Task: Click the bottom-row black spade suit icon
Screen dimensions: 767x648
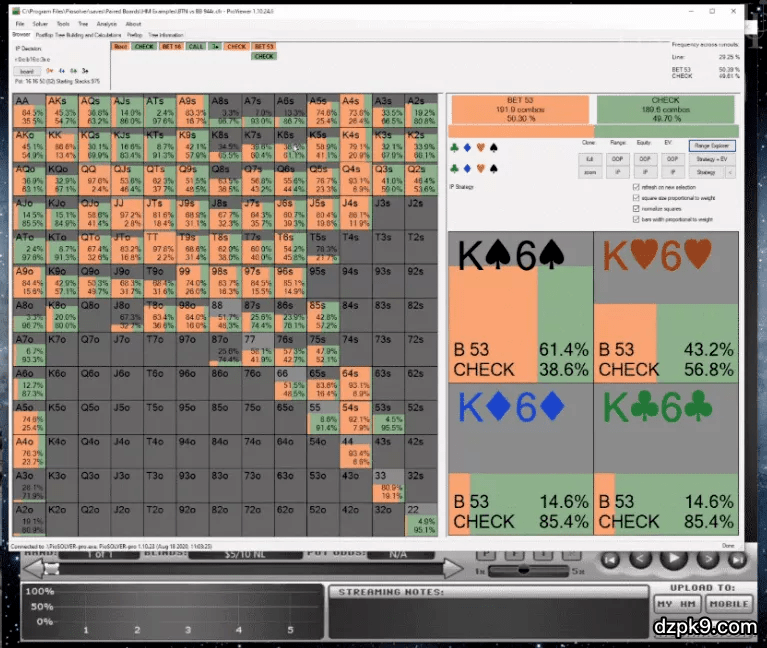Action: pyautogui.click(x=492, y=168)
